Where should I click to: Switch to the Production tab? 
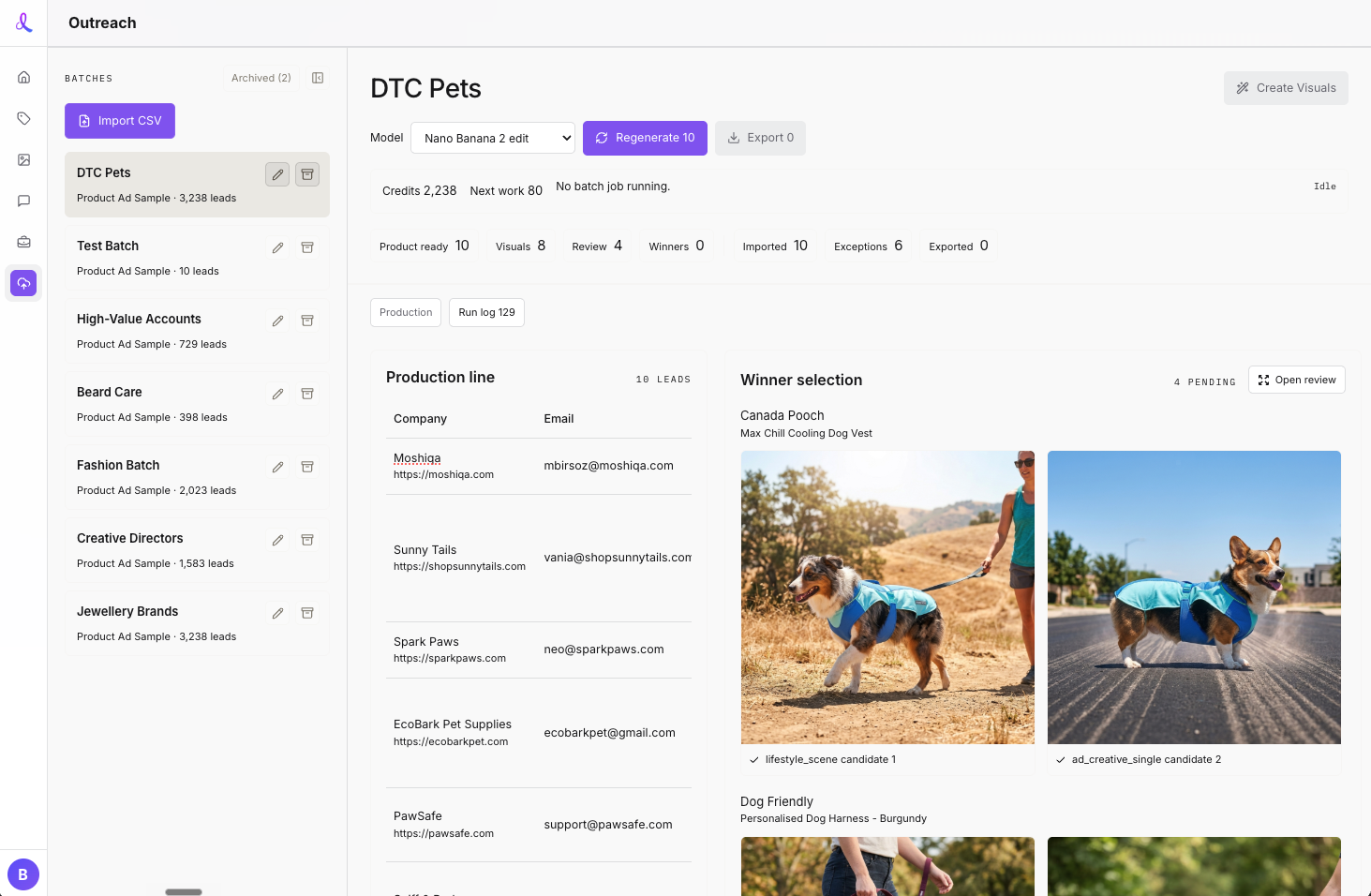coord(406,312)
